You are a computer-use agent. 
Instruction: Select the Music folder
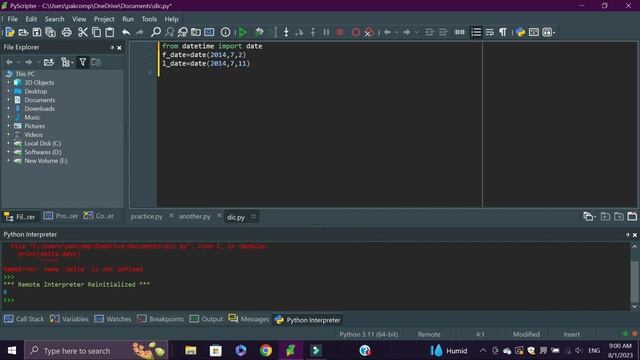[x=32, y=117]
